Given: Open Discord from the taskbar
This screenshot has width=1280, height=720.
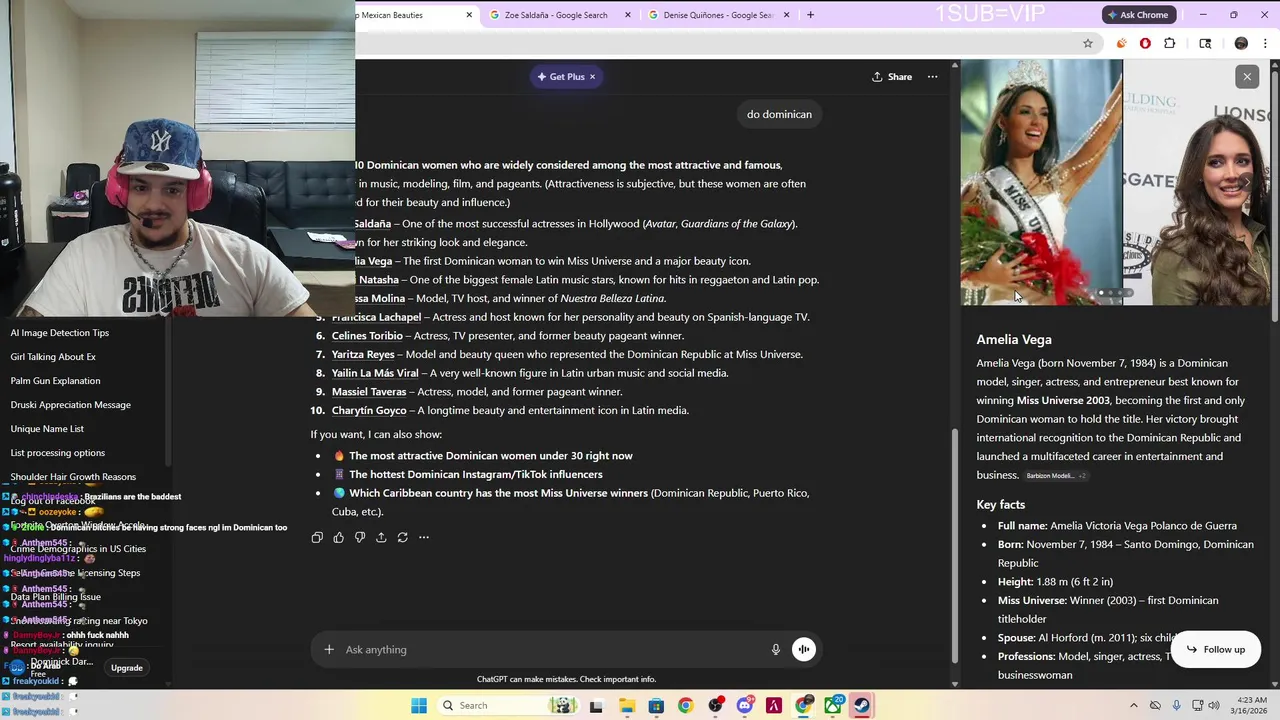Looking at the screenshot, I should tap(744, 706).
